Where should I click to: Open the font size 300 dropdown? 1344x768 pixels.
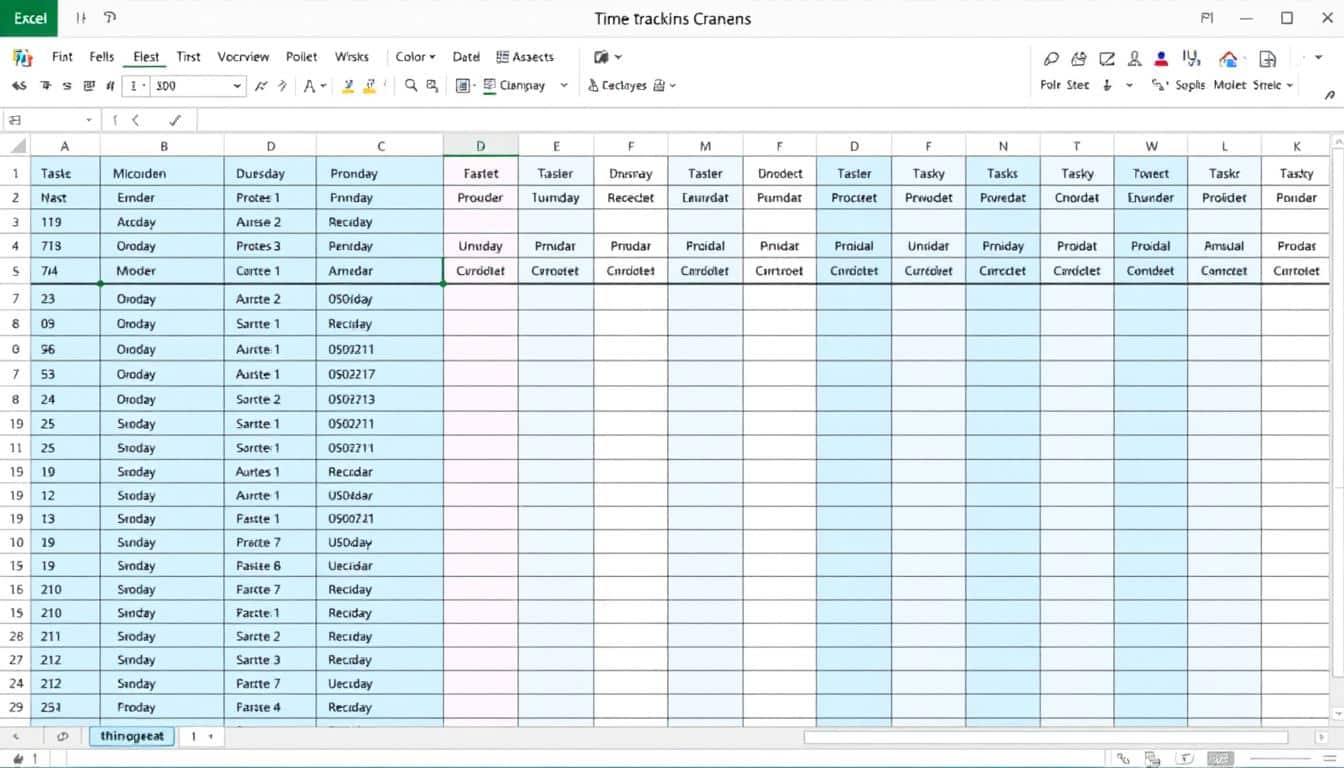[237, 86]
